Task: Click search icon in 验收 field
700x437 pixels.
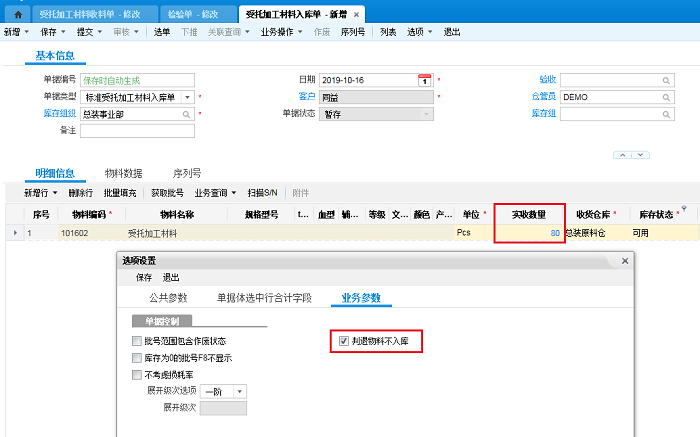Action: (x=665, y=80)
